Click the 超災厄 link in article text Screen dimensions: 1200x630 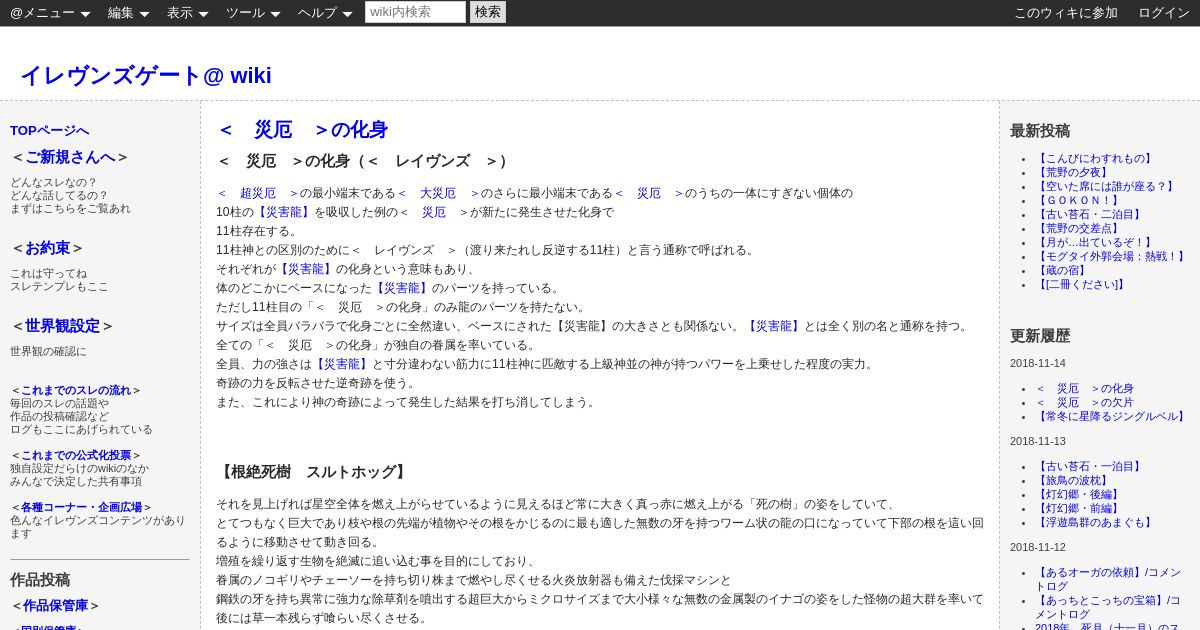click(x=257, y=193)
